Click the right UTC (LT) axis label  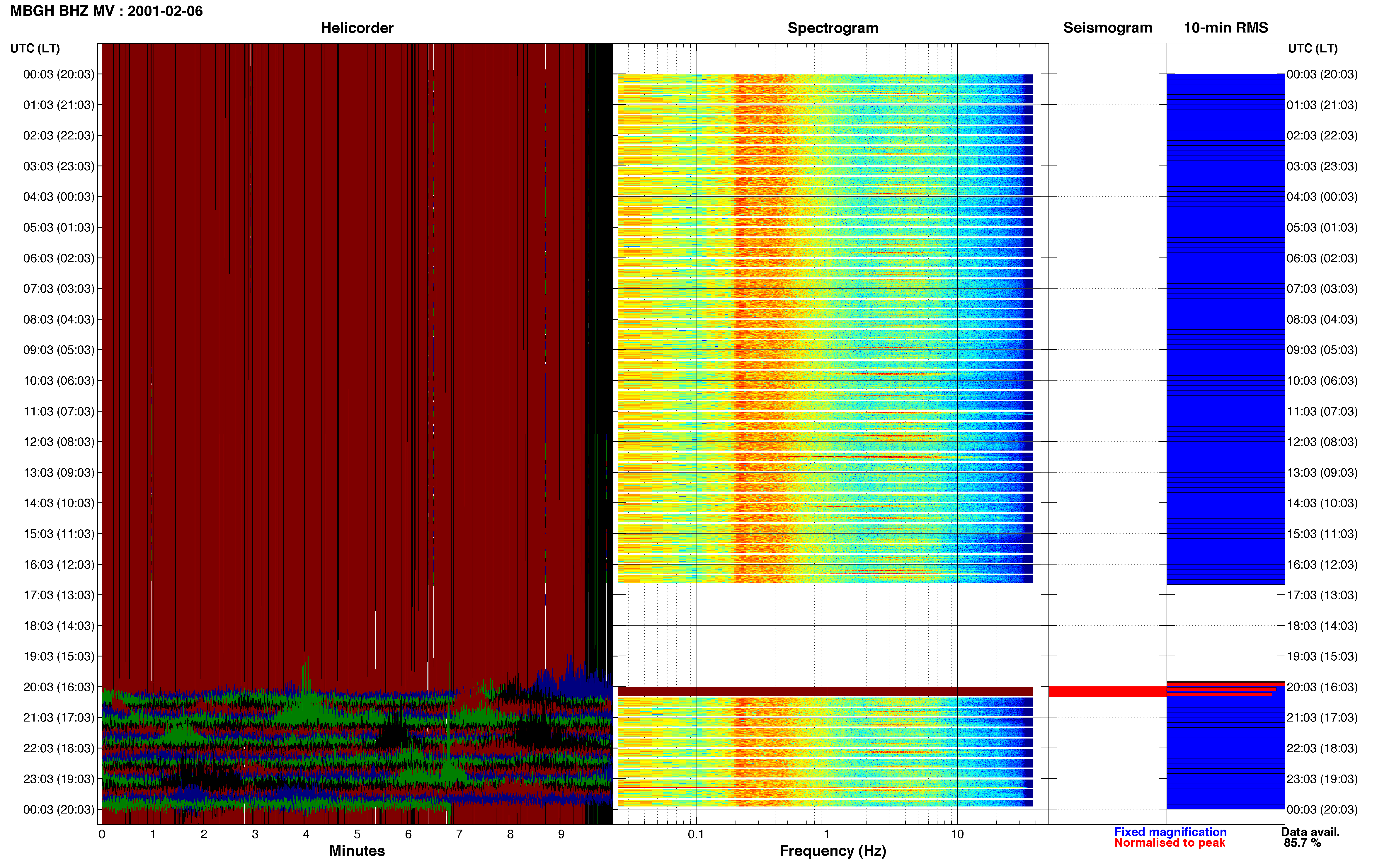tap(1313, 48)
